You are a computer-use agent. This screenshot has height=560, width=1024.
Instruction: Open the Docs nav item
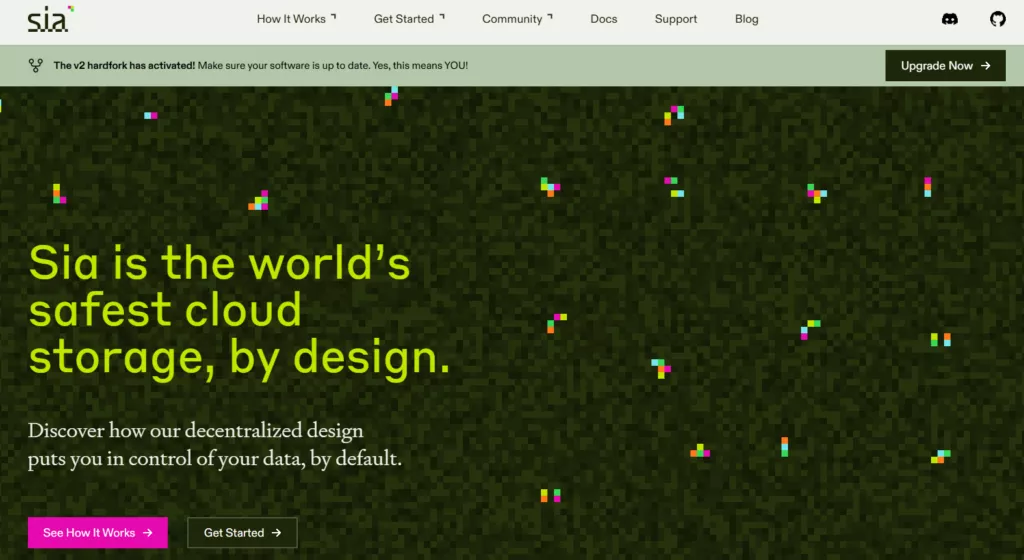(x=603, y=19)
